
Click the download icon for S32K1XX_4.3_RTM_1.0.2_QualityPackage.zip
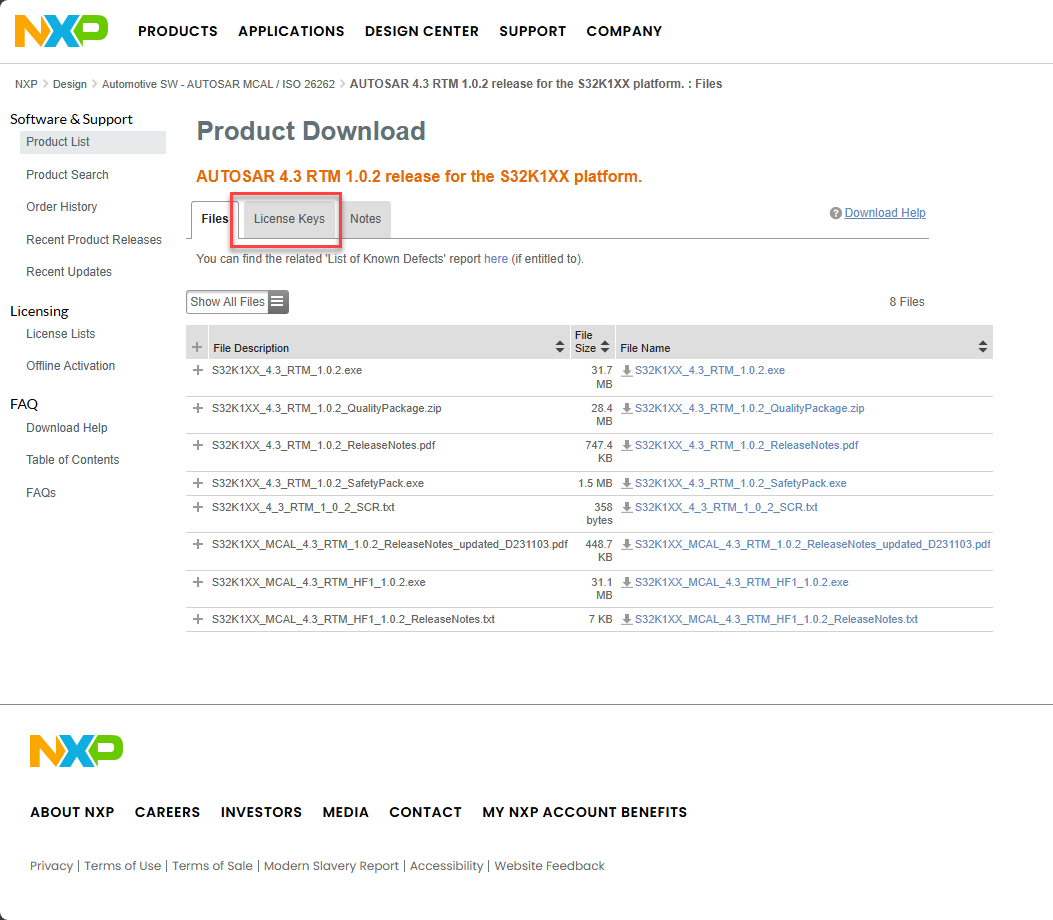click(626, 408)
